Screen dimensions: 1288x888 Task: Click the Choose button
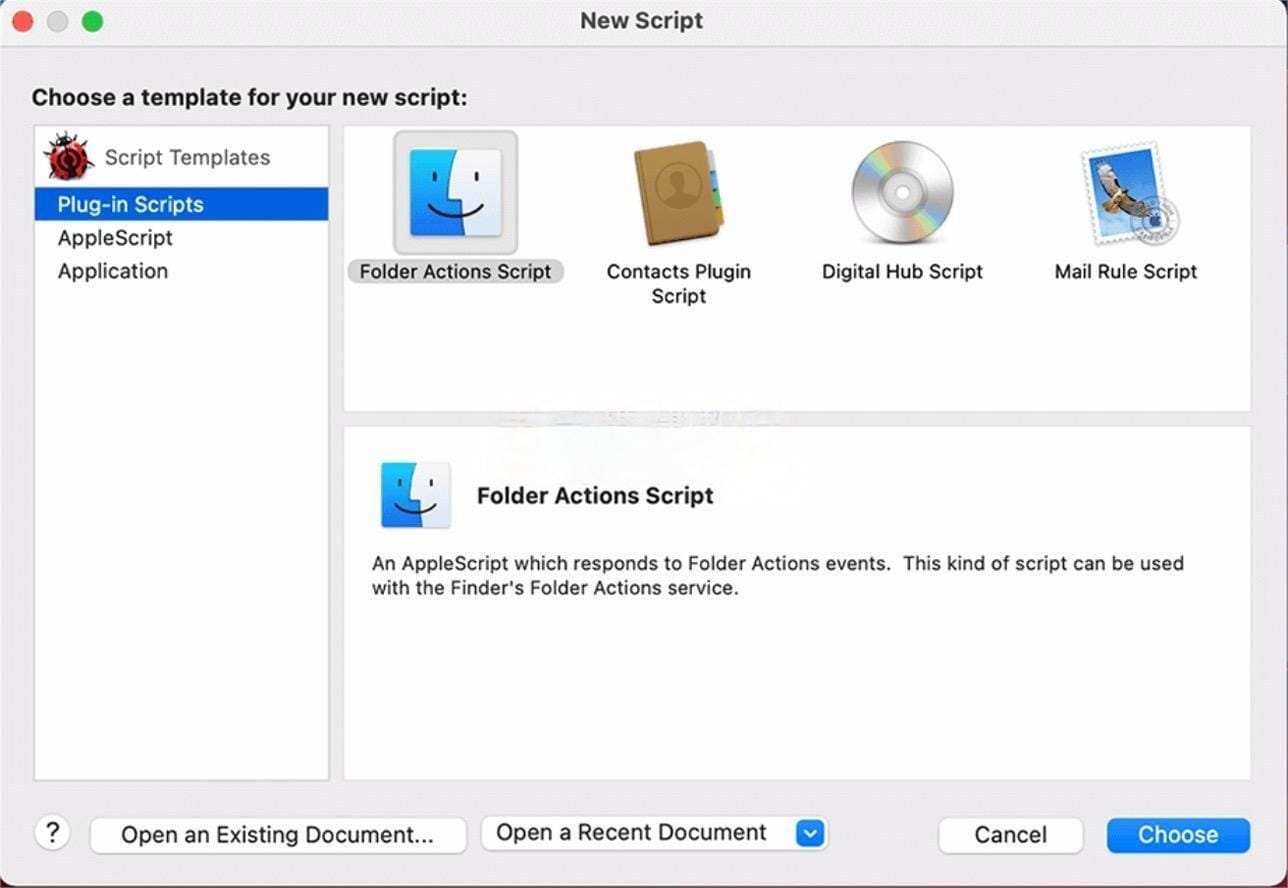1178,835
